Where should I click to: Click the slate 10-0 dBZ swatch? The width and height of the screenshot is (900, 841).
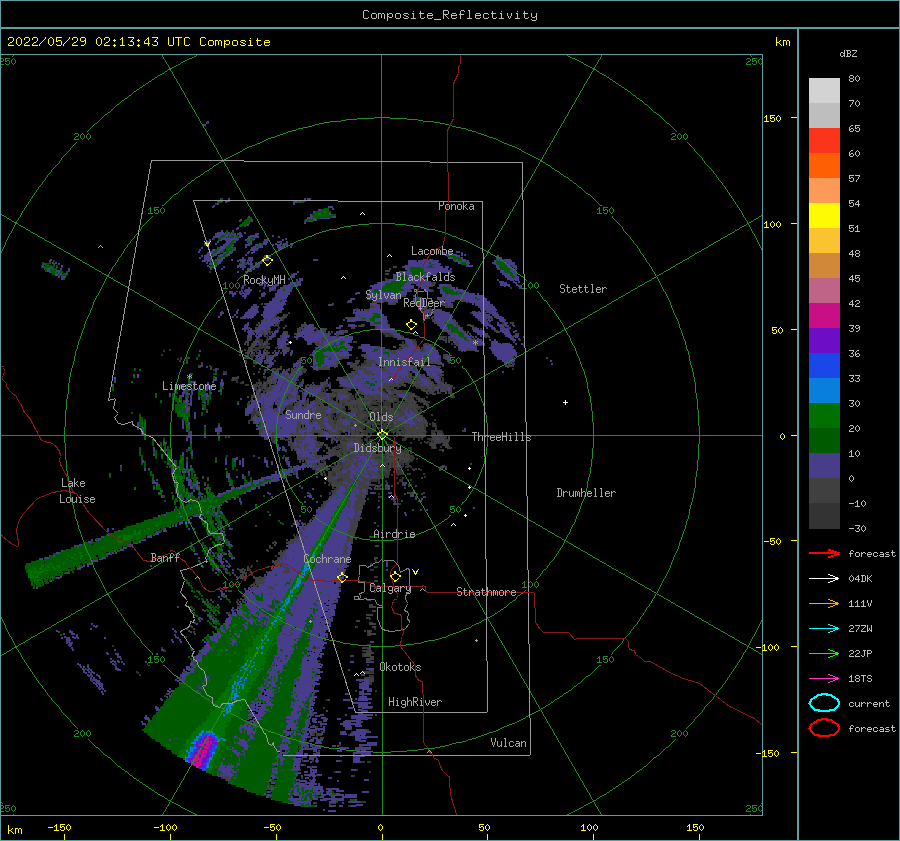pyautogui.click(x=824, y=466)
